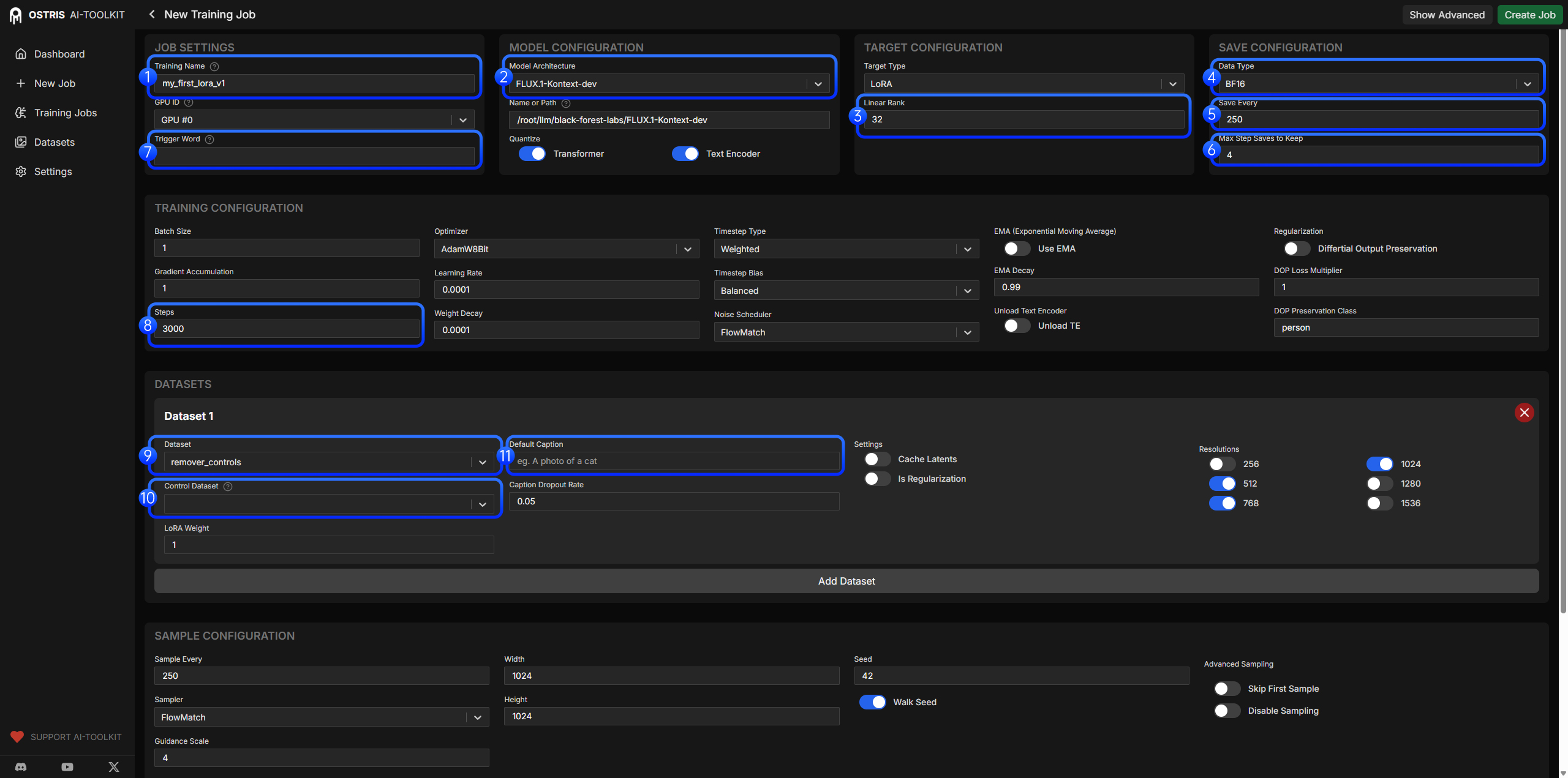Enable the Use EMA toggle
The image size is (1568, 778).
(x=1017, y=249)
